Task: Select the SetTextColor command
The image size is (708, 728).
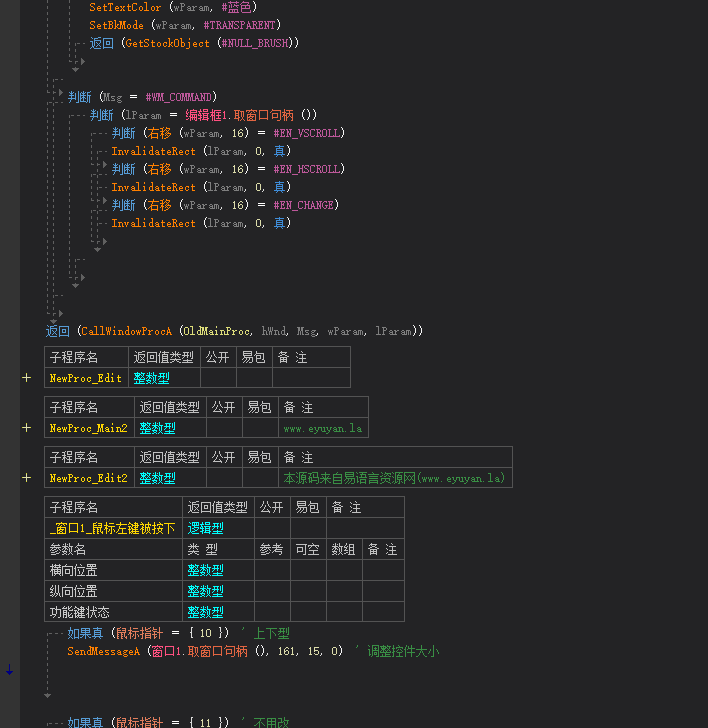Action: pyautogui.click(x=125, y=7)
